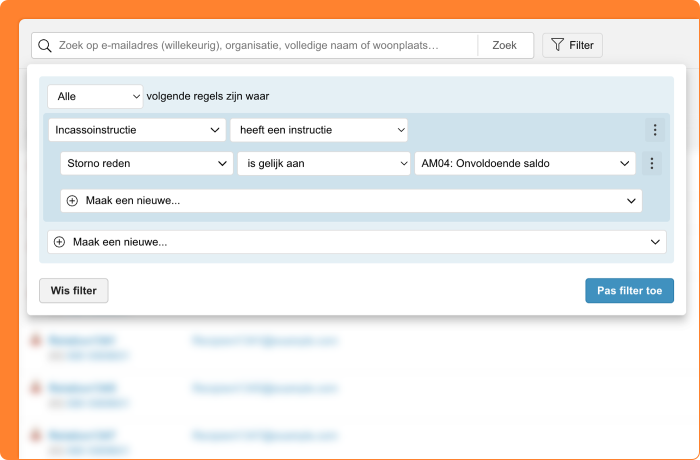The image size is (700, 460).
Task: Open three-dot menu for Incassoinstructie rule
Action: (655, 130)
